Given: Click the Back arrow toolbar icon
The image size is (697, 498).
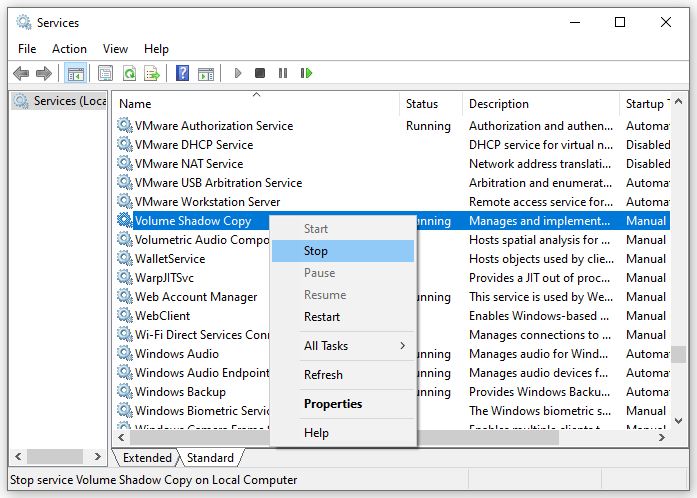Looking at the screenshot, I should point(21,73).
